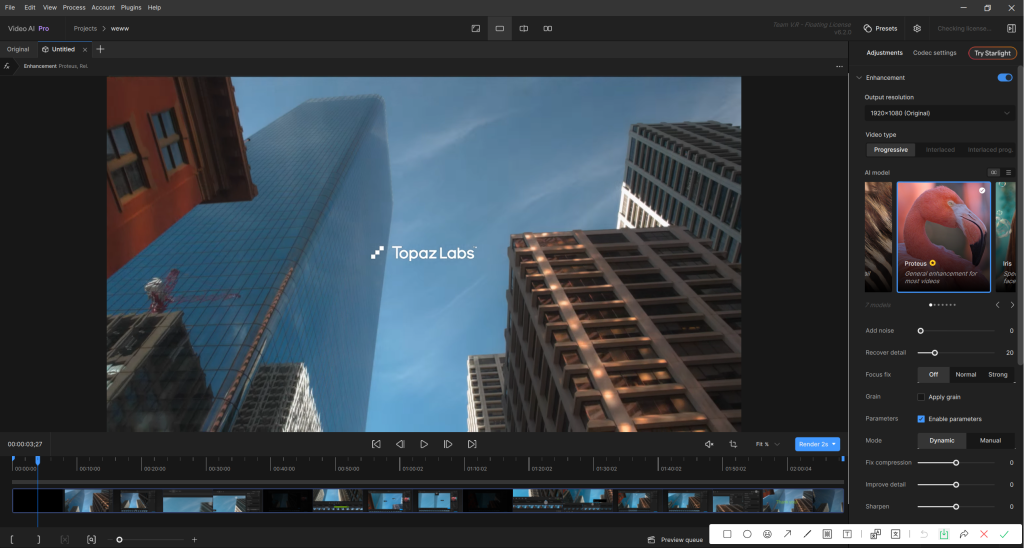
Task: Select single view layout icon
Action: click(500, 29)
